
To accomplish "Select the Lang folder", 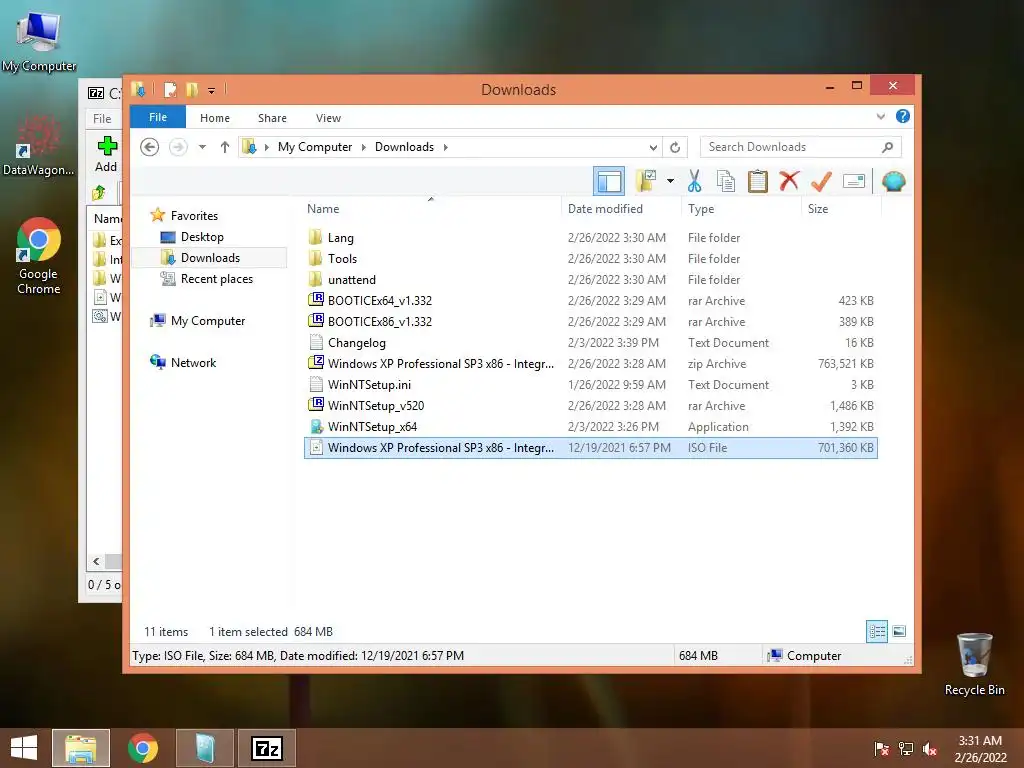I will (591, 238).
